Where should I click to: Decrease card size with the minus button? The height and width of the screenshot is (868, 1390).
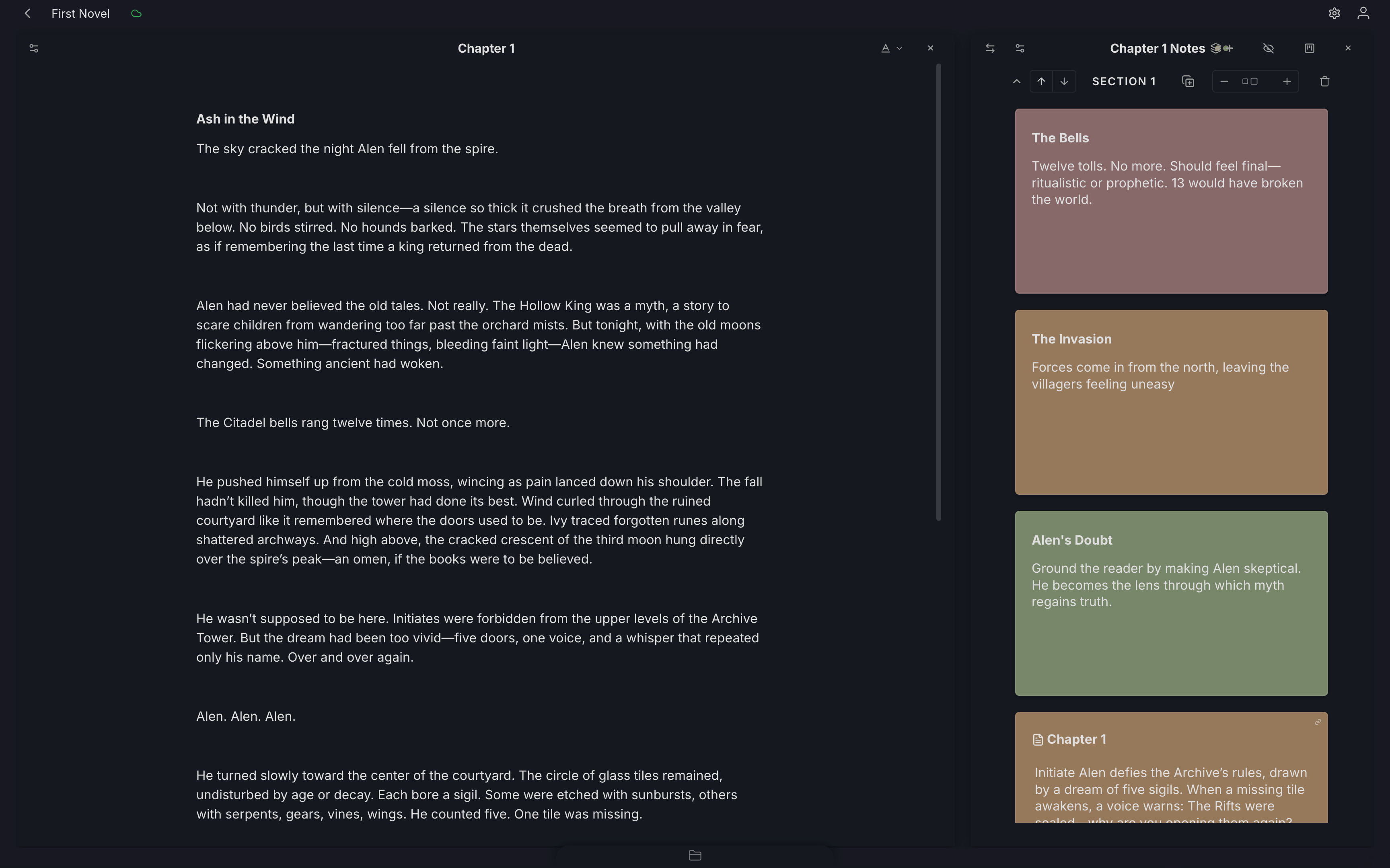click(1224, 82)
